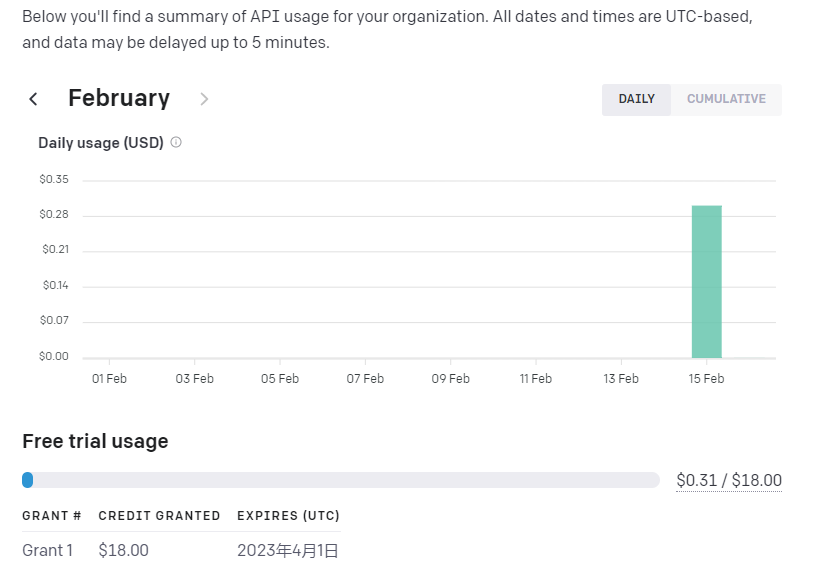Click the CREDIT GRANTED column header

(159, 516)
